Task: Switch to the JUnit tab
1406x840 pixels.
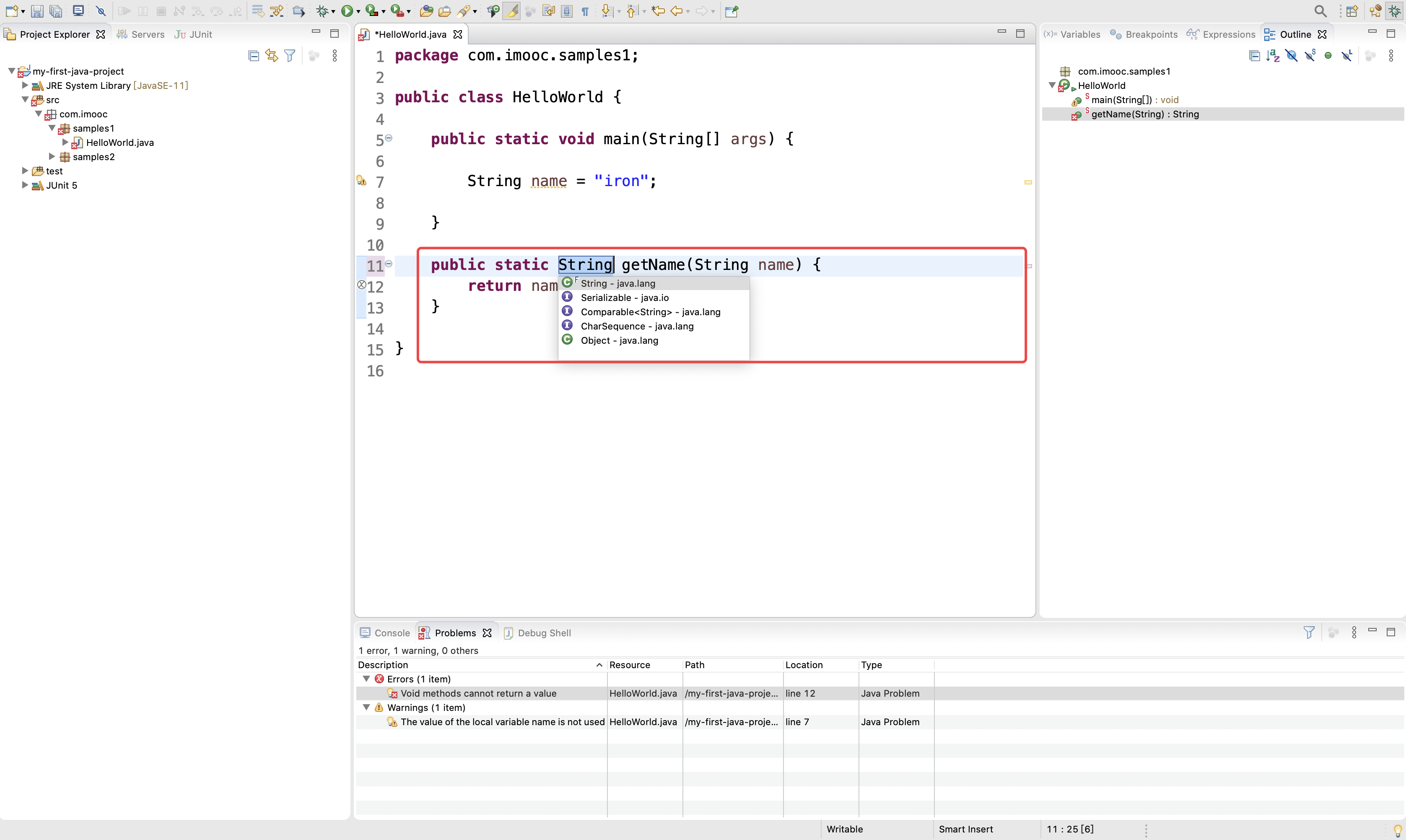Action: pyautogui.click(x=193, y=34)
